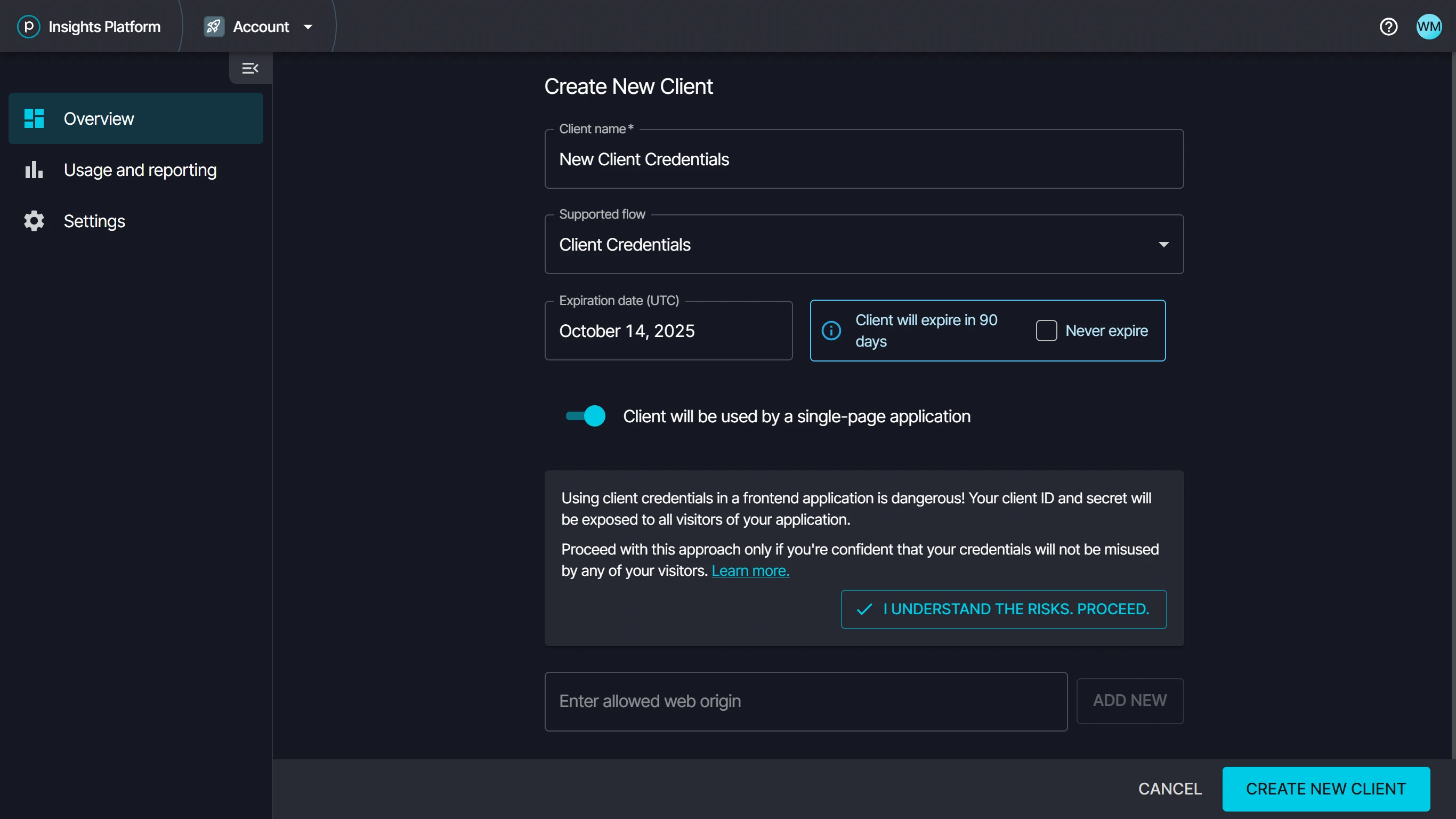Screen dimensions: 1456x819
Task: Disable the single-page application toggle
Action: point(585,416)
